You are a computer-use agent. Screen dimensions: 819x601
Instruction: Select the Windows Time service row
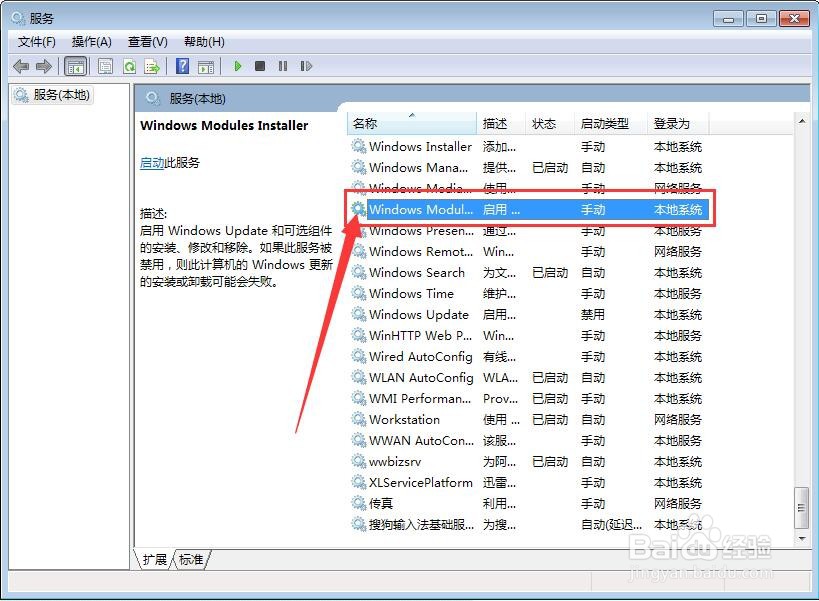[528, 293]
